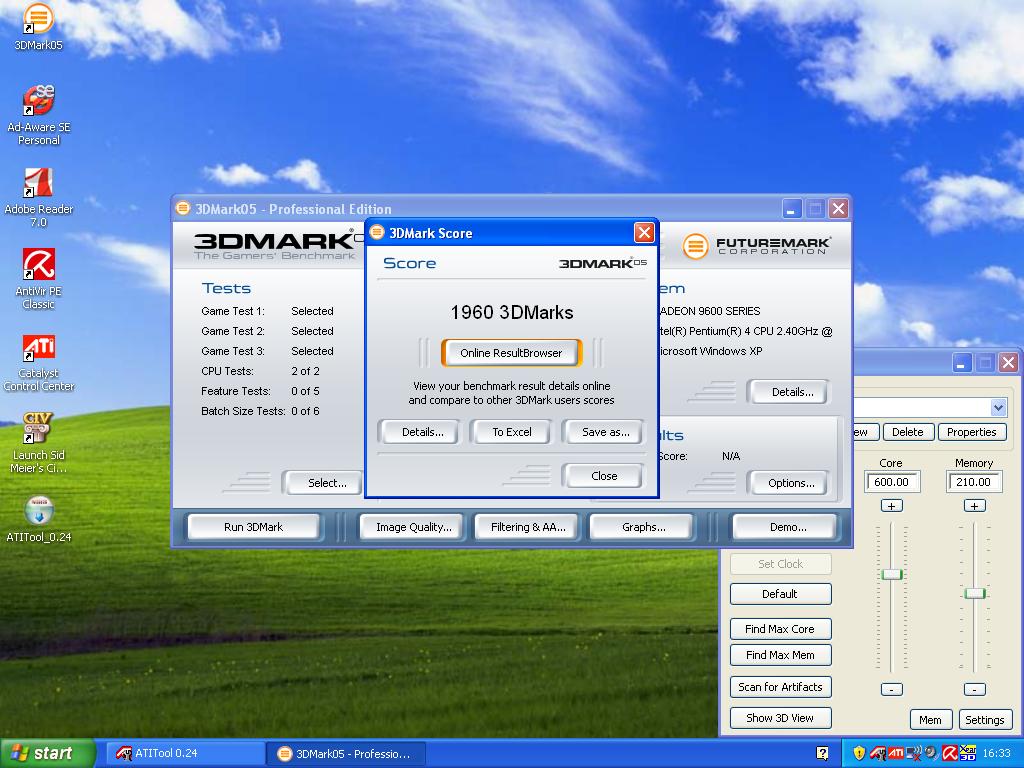Decrease Memory clock with the minus button
Image resolution: width=1024 pixels, height=768 pixels.
tap(974, 689)
